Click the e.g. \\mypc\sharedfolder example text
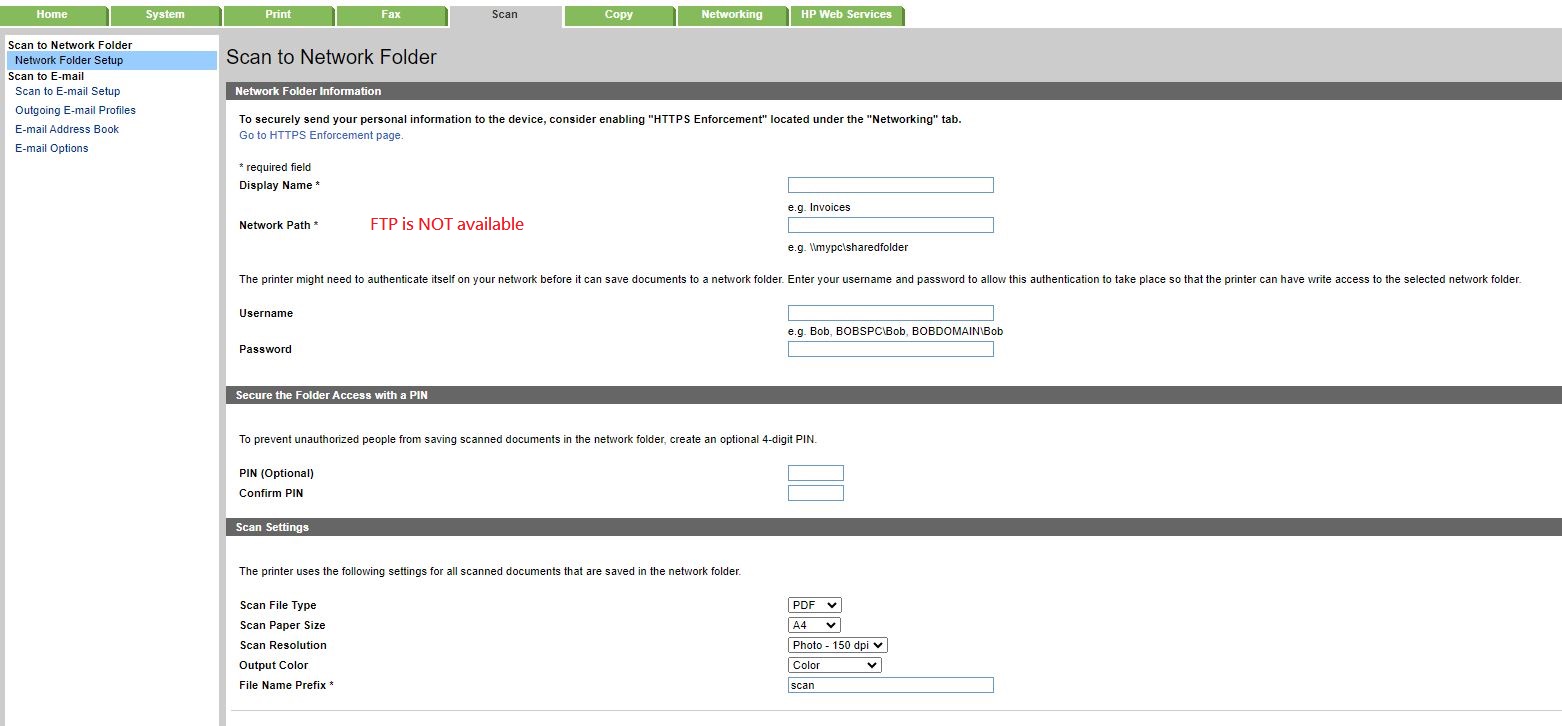 (848, 247)
